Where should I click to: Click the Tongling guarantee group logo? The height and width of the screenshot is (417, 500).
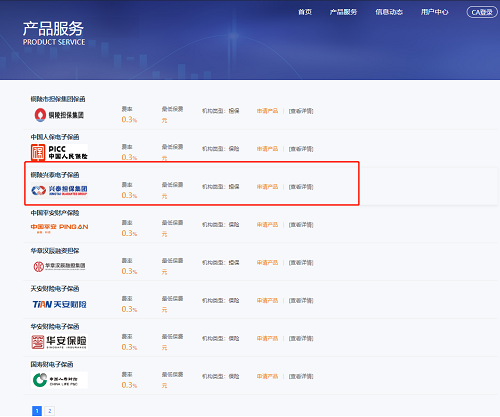59,115
